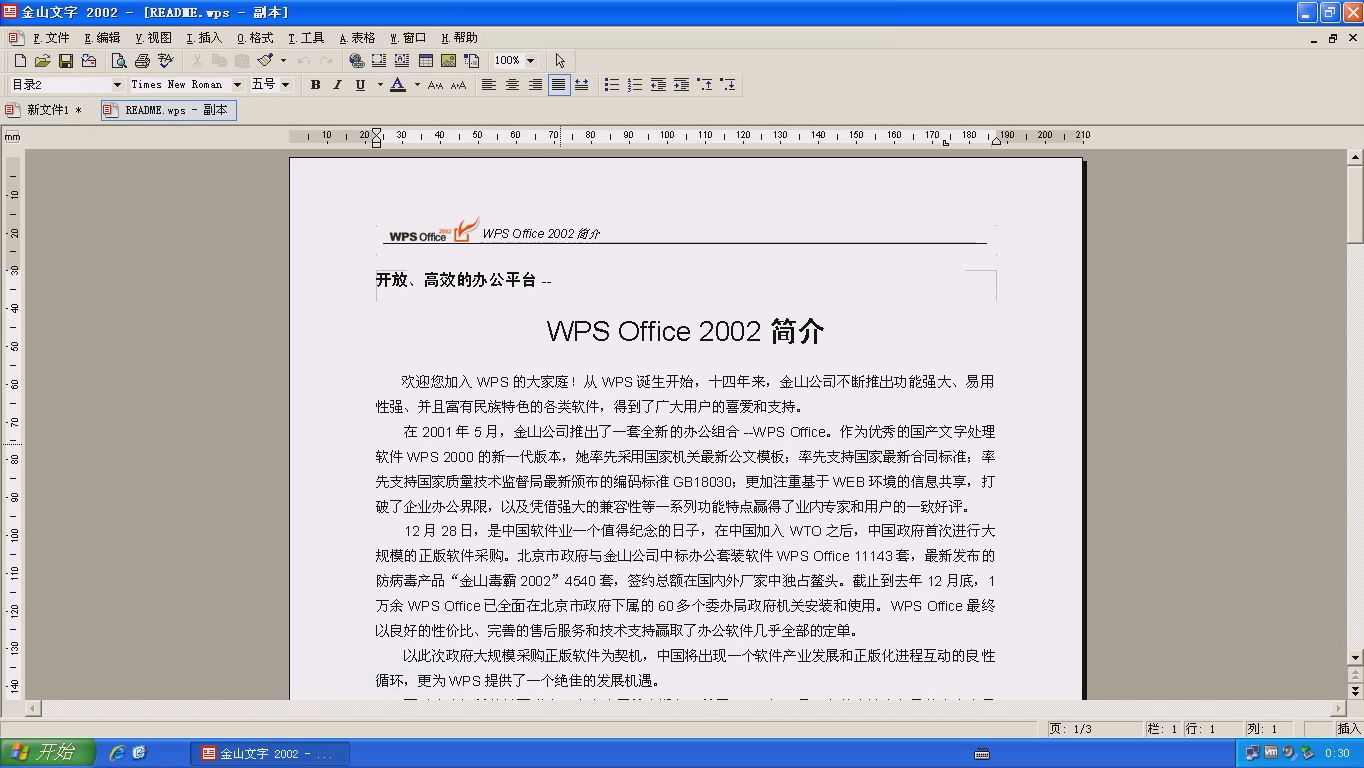Viewport: 1364px width, 768px height.
Task: Click the copy icon in toolbar
Action: click(x=219, y=61)
